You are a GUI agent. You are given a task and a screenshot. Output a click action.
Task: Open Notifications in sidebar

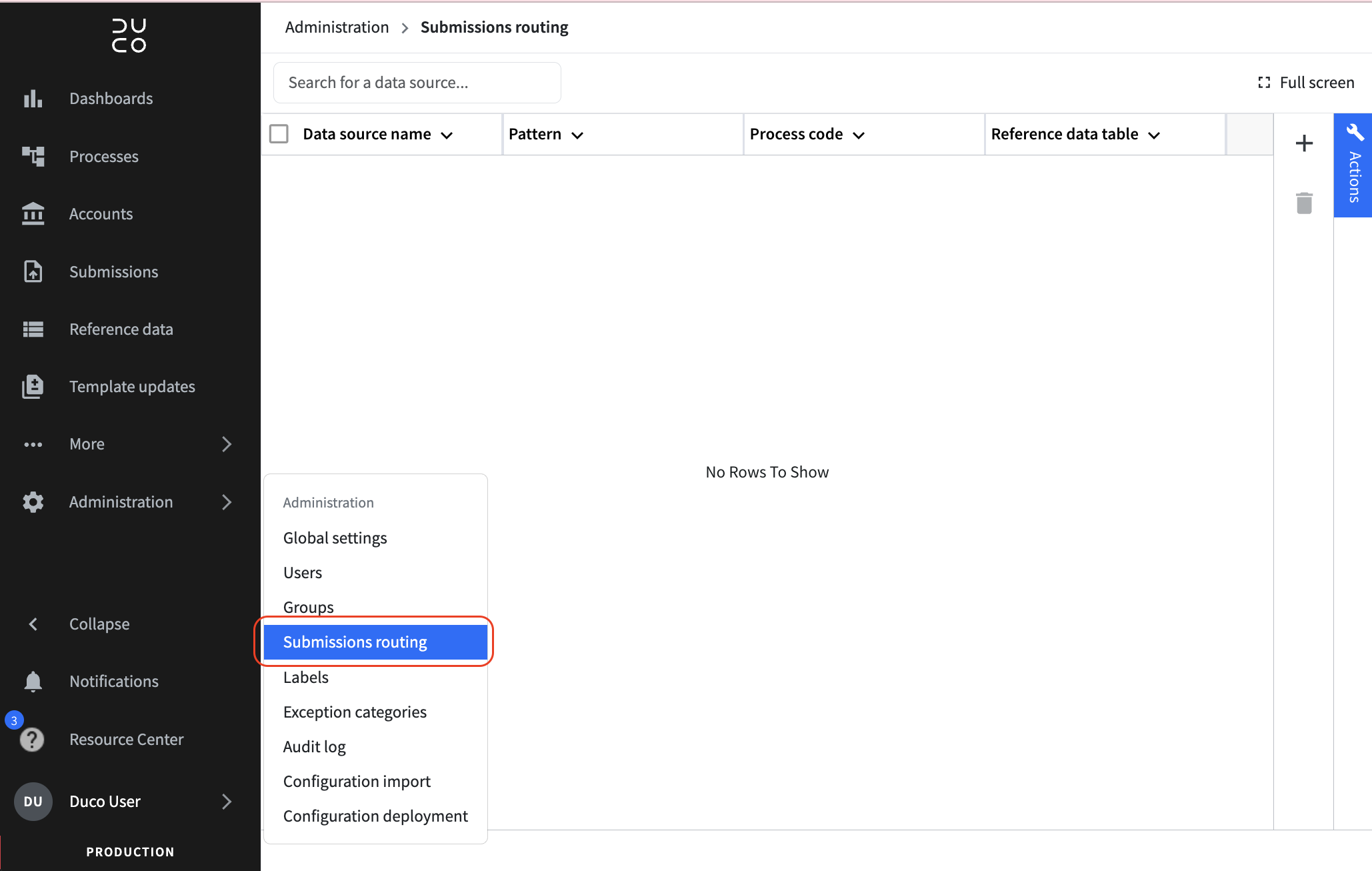click(x=114, y=682)
